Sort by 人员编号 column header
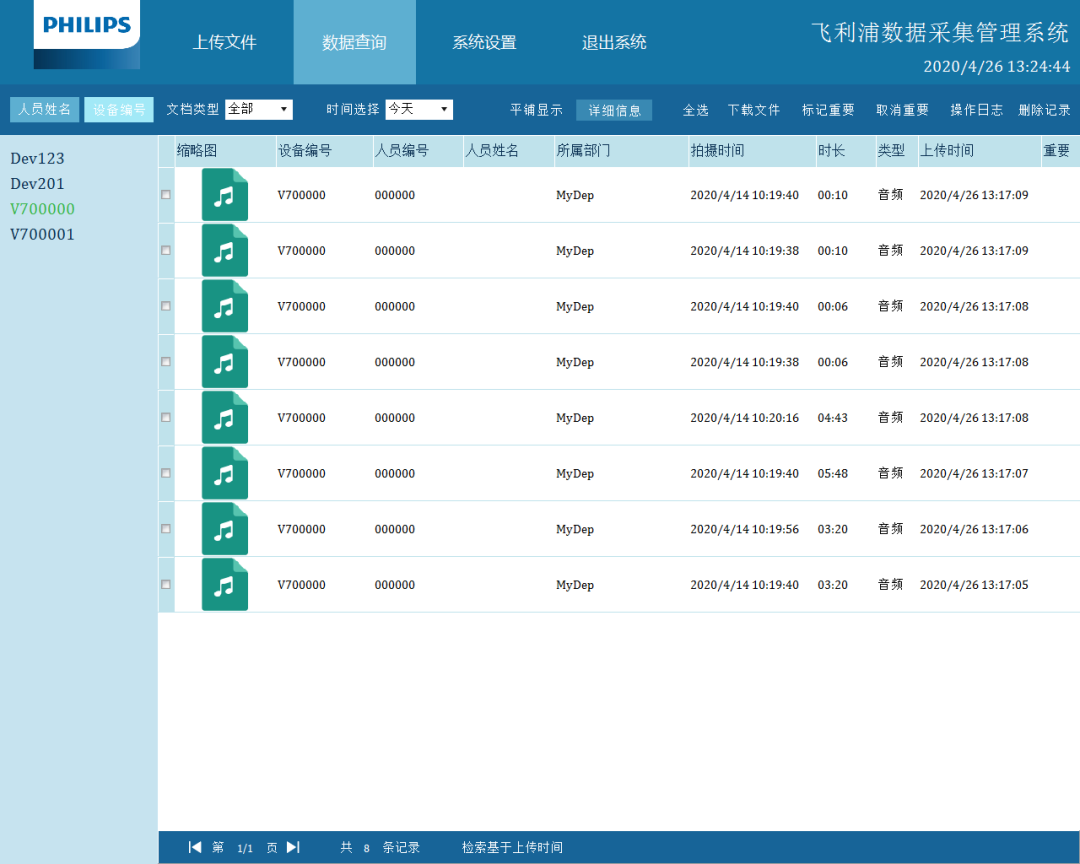This screenshot has height=864, width=1080. [417, 151]
